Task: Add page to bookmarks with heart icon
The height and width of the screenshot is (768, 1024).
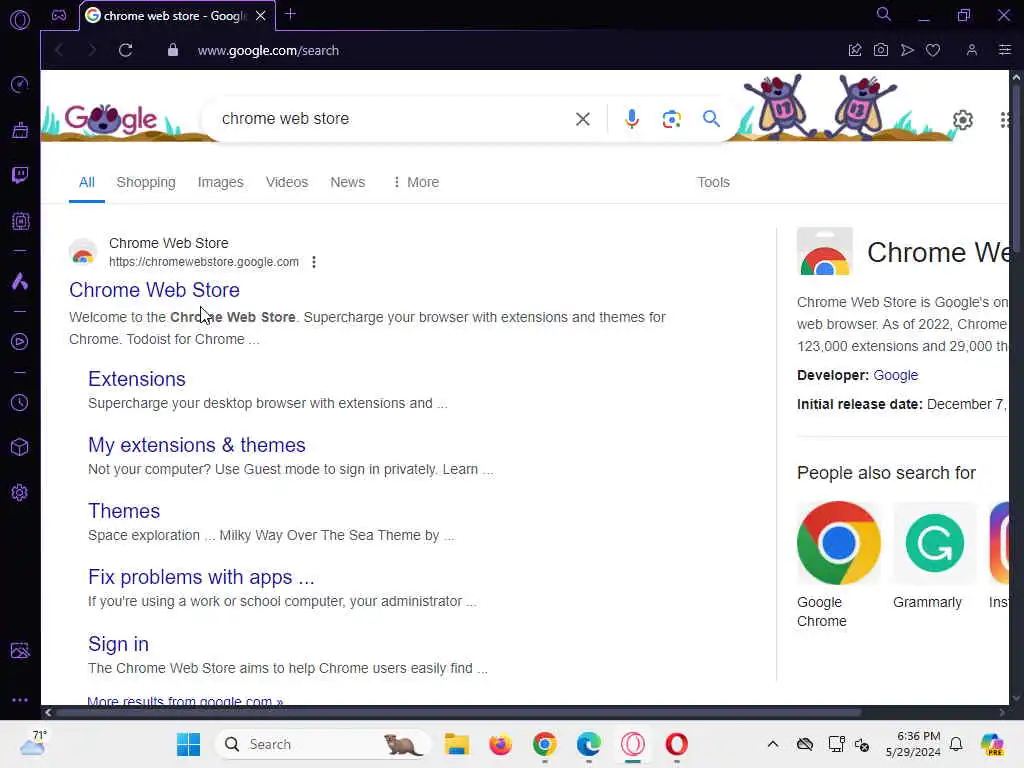Action: point(933,50)
